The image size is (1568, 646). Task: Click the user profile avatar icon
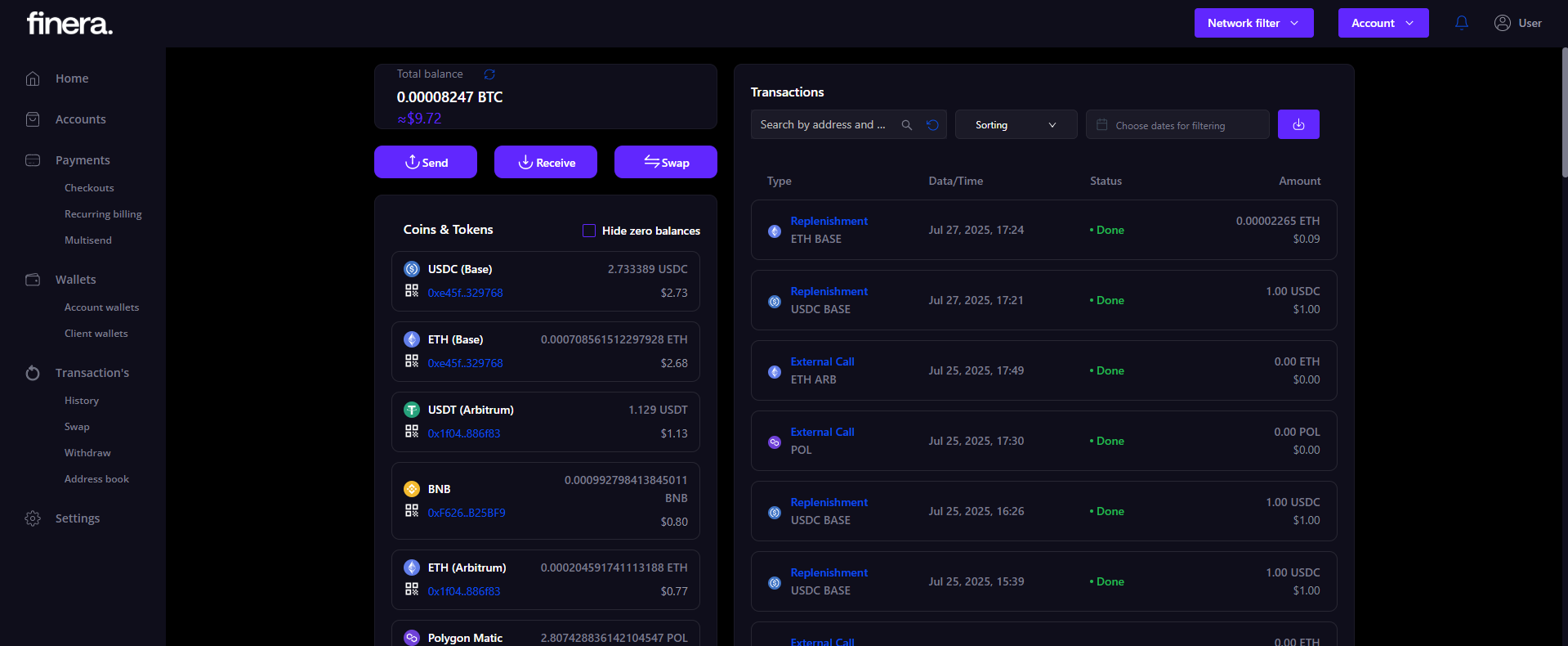[x=1502, y=23]
